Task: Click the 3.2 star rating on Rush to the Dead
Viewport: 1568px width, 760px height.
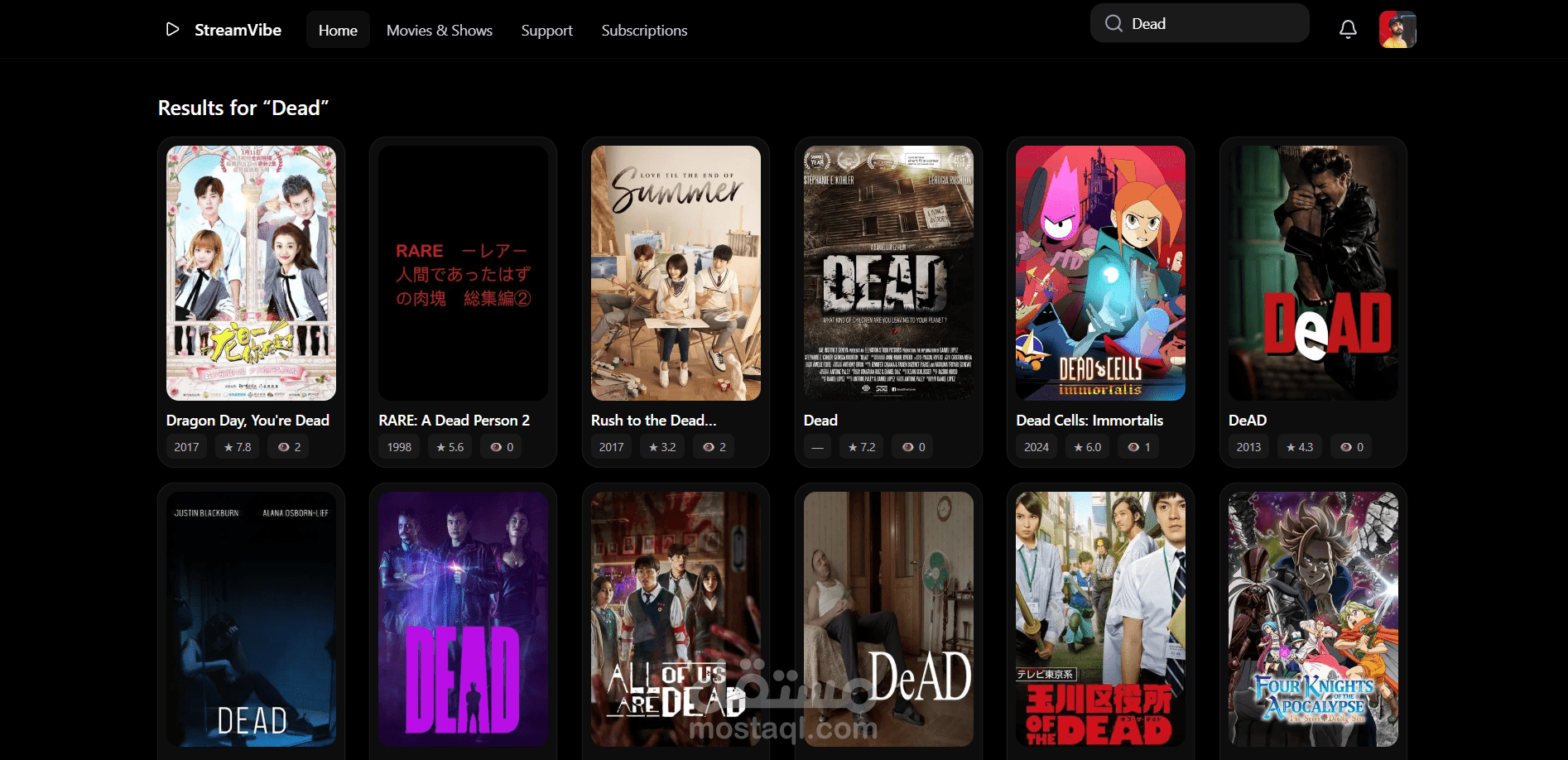Action: pyautogui.click(x=662, y=447)
